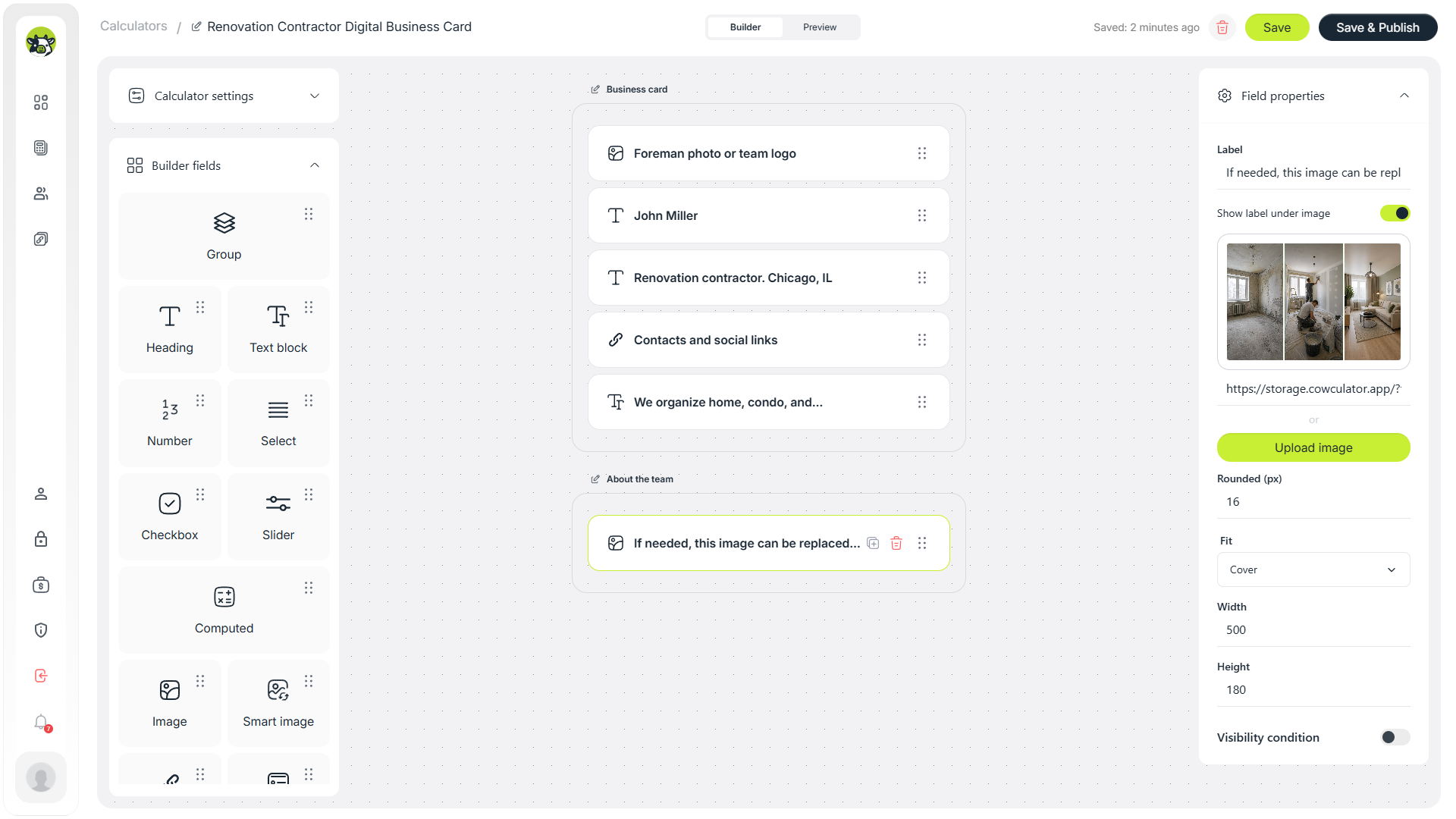Select the Smart image builder field
The height and width of the screenshot is (819, 1456).
point(278,704)
